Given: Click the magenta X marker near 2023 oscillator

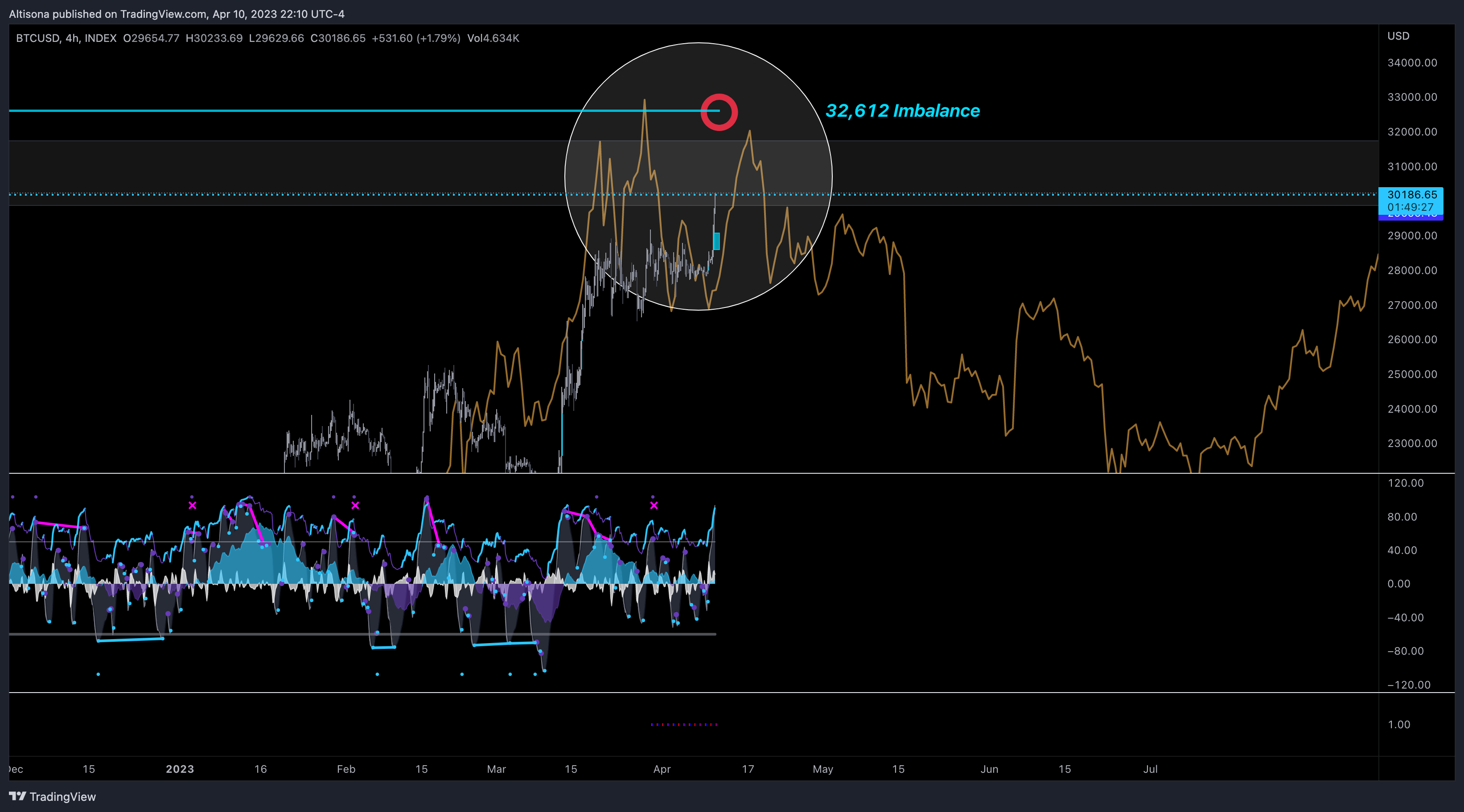Looking at the screenshot, I should point(193,505).
